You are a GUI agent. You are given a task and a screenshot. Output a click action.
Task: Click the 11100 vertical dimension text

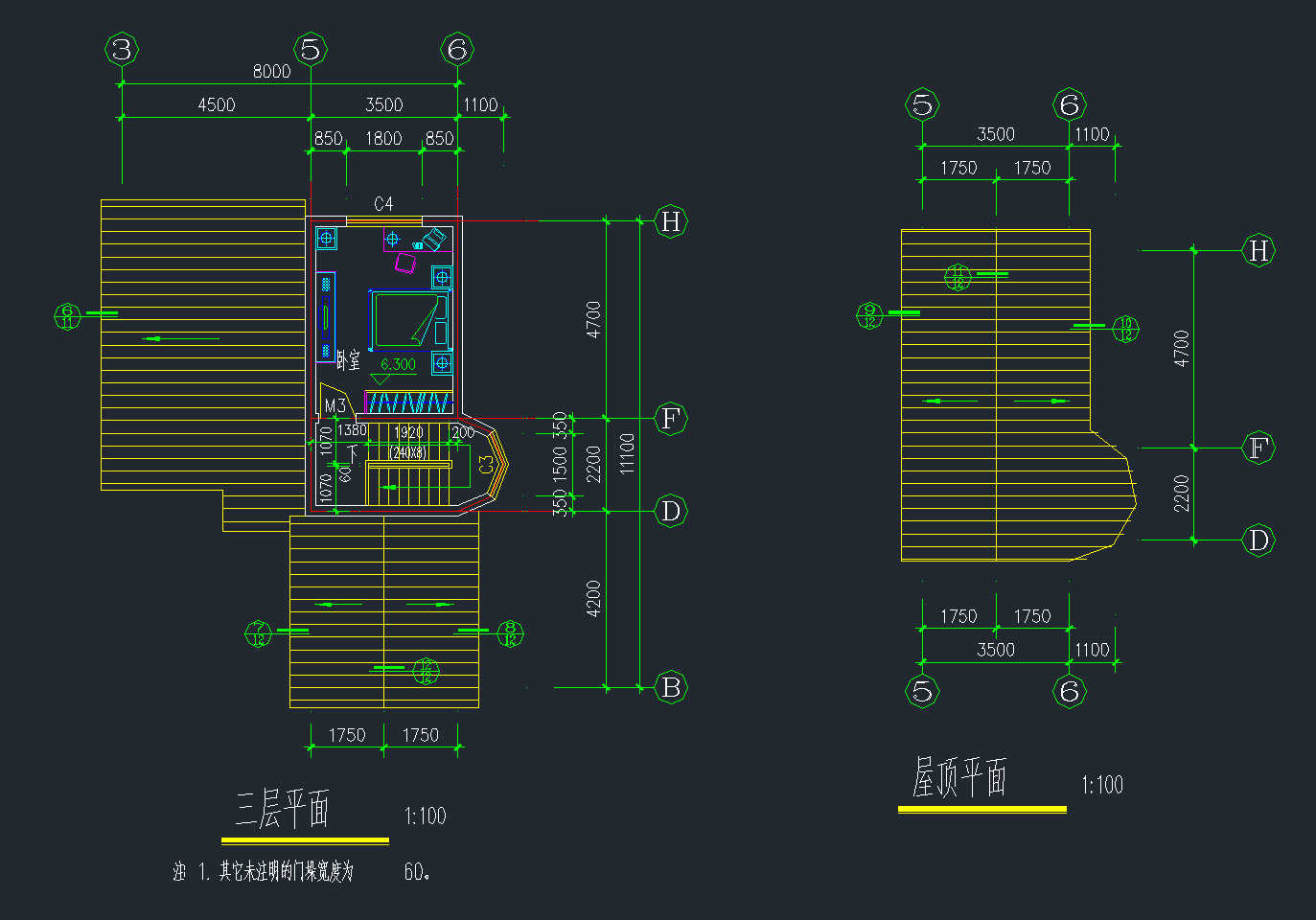click(627, 453)
